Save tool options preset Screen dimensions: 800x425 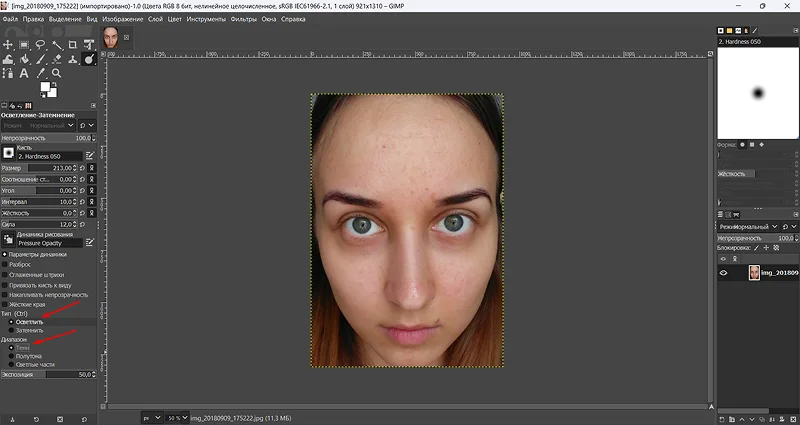point(12,419)
